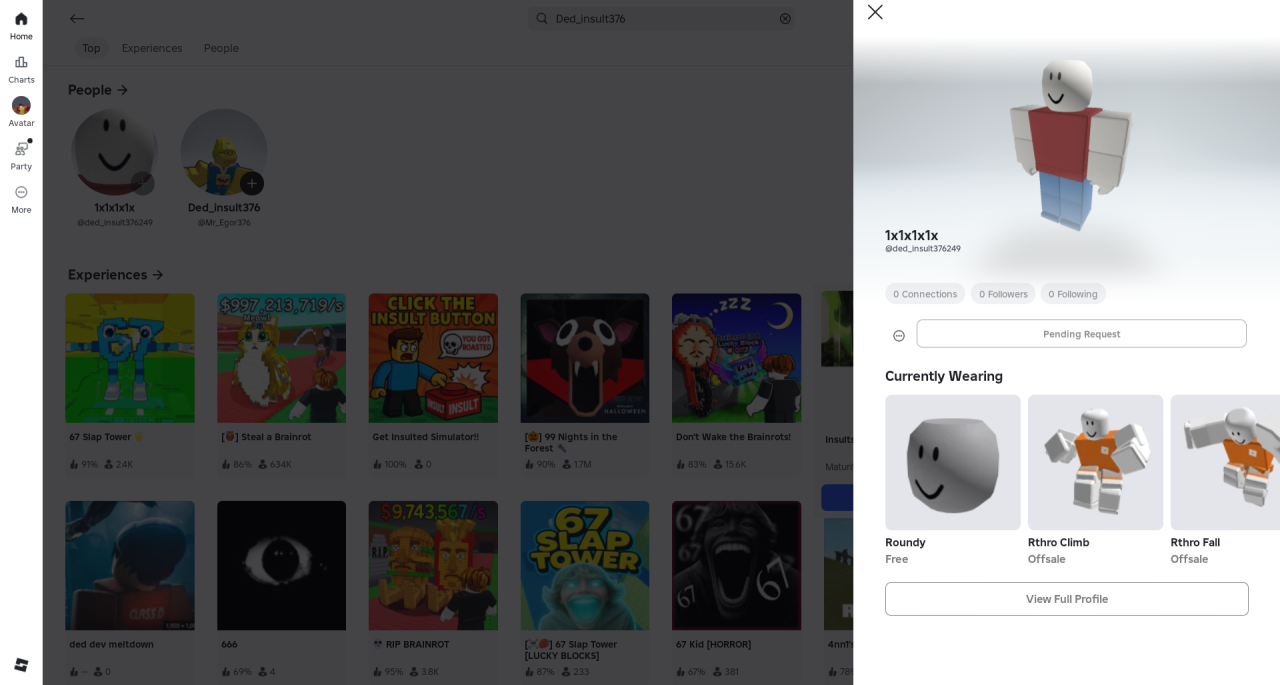Select the Top tab
The height and width of the screenshot is (685, 1280).
tap(91, 48)
